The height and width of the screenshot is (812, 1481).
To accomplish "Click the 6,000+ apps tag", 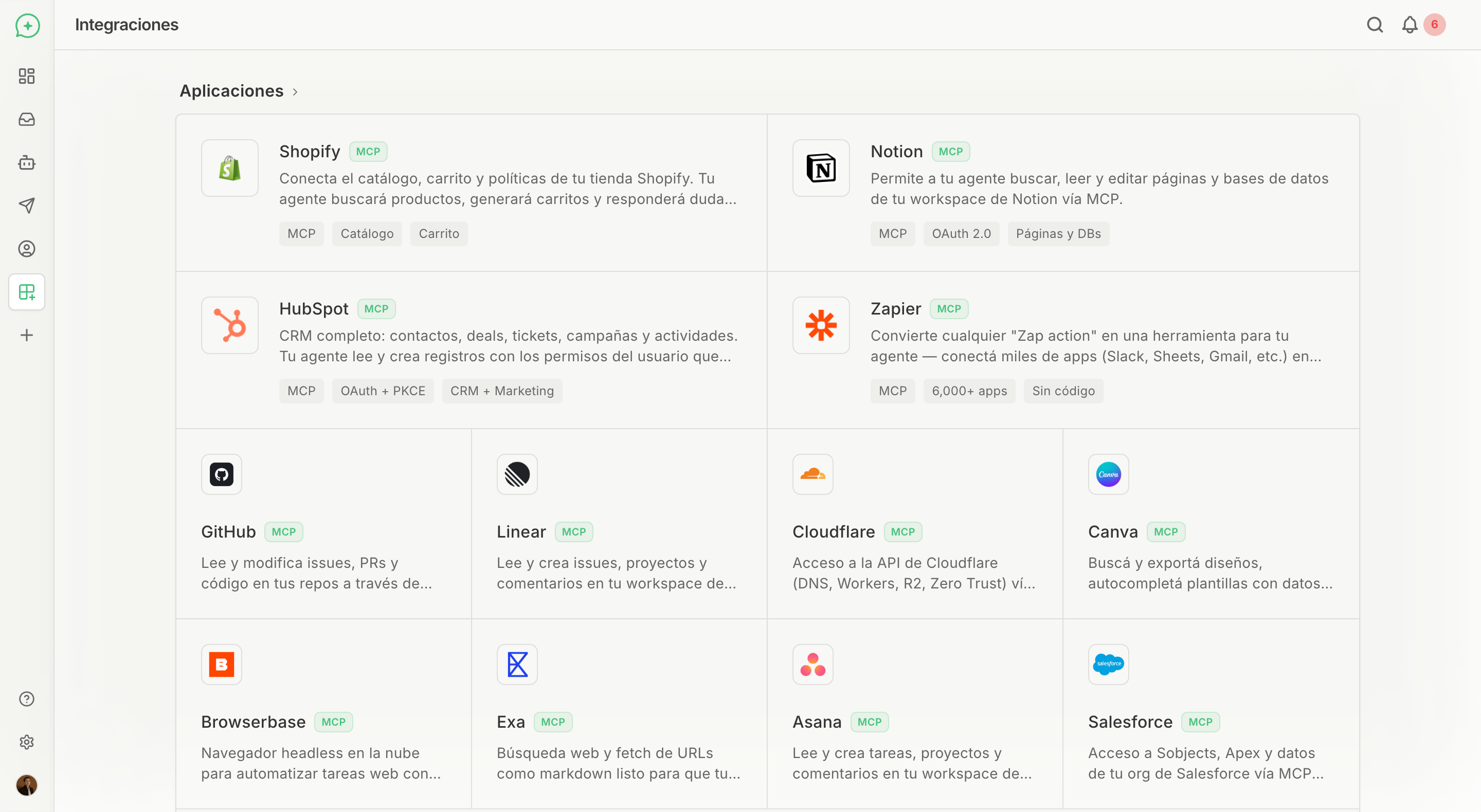I will coord(969,391).
